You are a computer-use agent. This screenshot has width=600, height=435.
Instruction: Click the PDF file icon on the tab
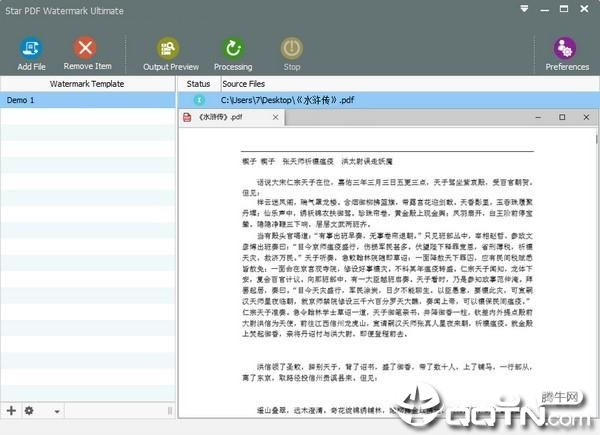pos(187,117)
